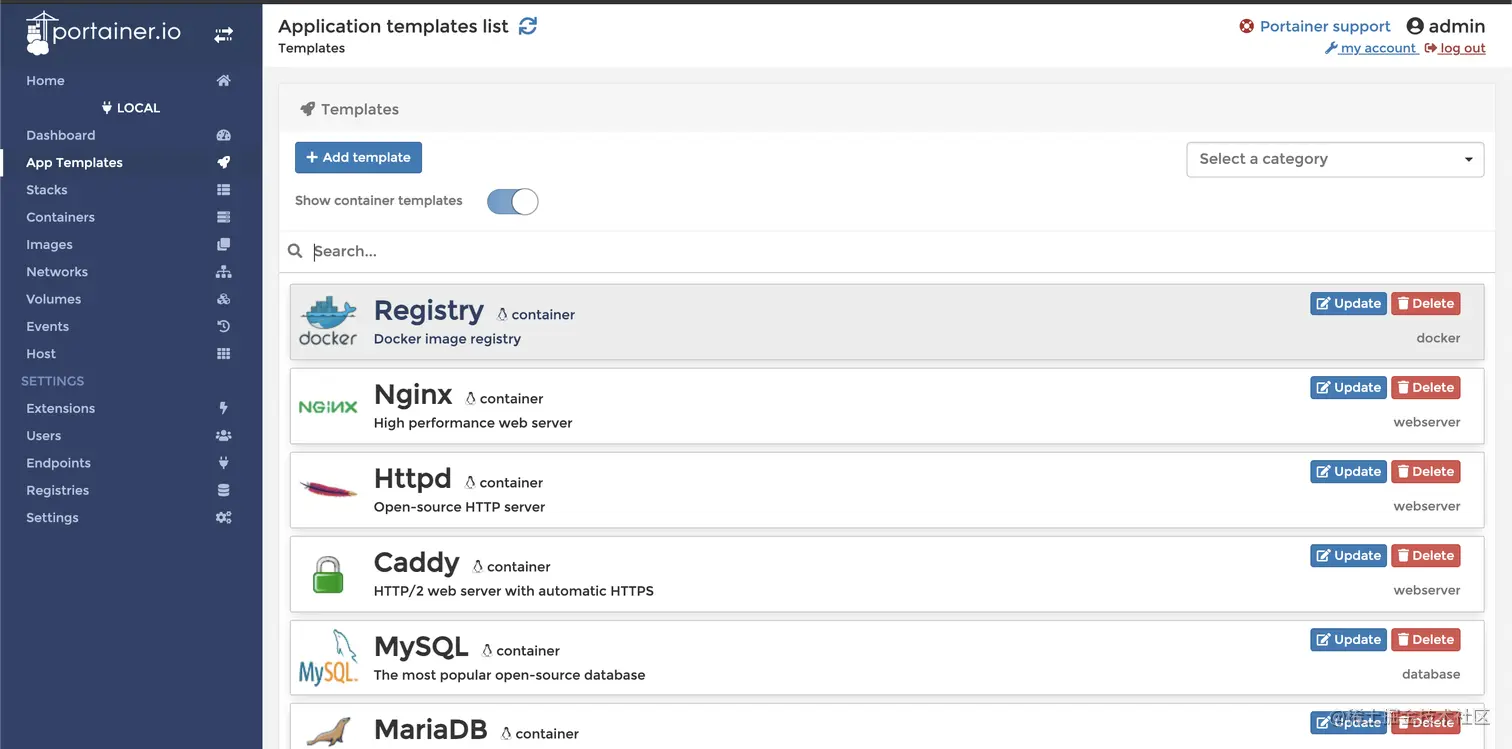Image resolution: width=1512 pixels, height=749 pixels.
Task: Delete the Httpd template
Action: pyautogui.click(x=1425, y=472)
